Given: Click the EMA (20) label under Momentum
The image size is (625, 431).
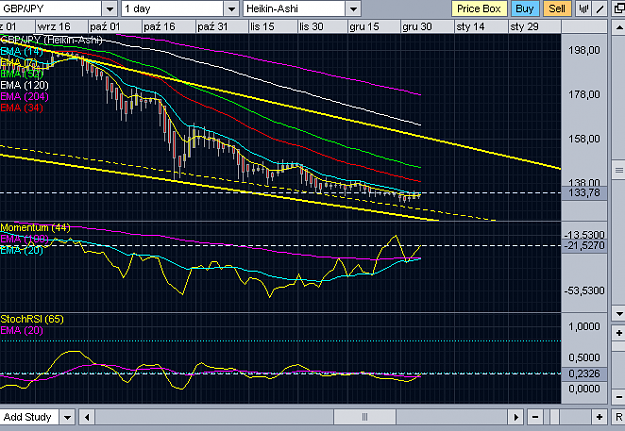Looking at the screenshot, I should pyautogui.click(x=22, y=250).
